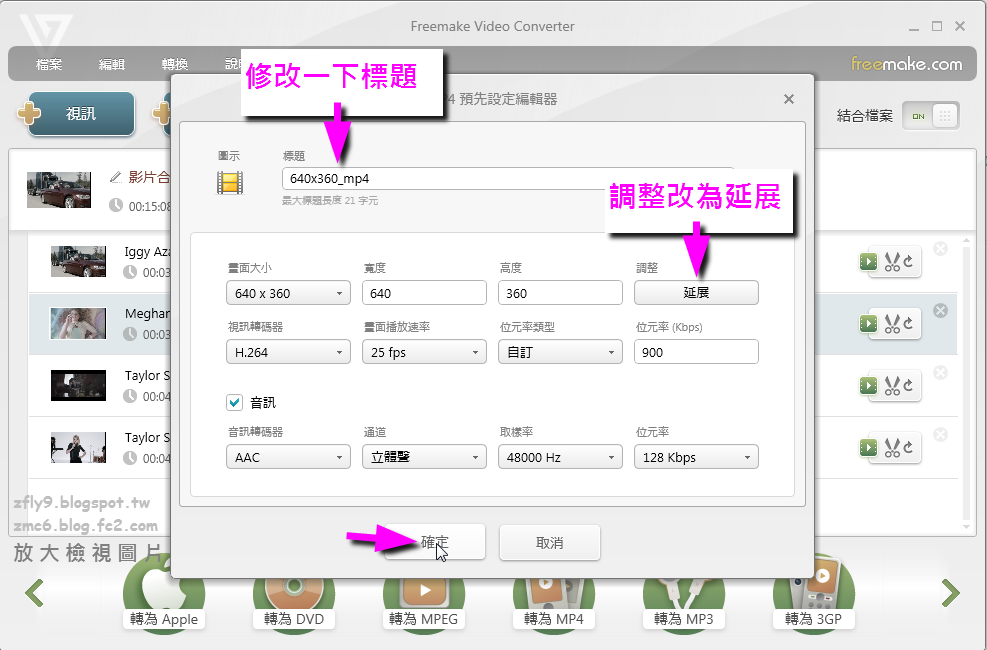Open the 畫面大小 640 x 360 dropdown
987x650 pixels.
(288, 293)
